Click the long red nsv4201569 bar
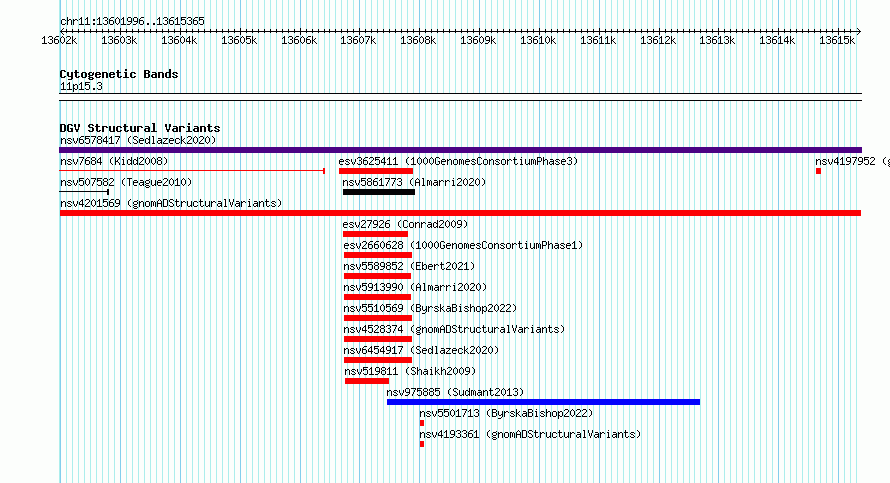The width and height of the screenshot is (890, 483). [x=460, y=213]
